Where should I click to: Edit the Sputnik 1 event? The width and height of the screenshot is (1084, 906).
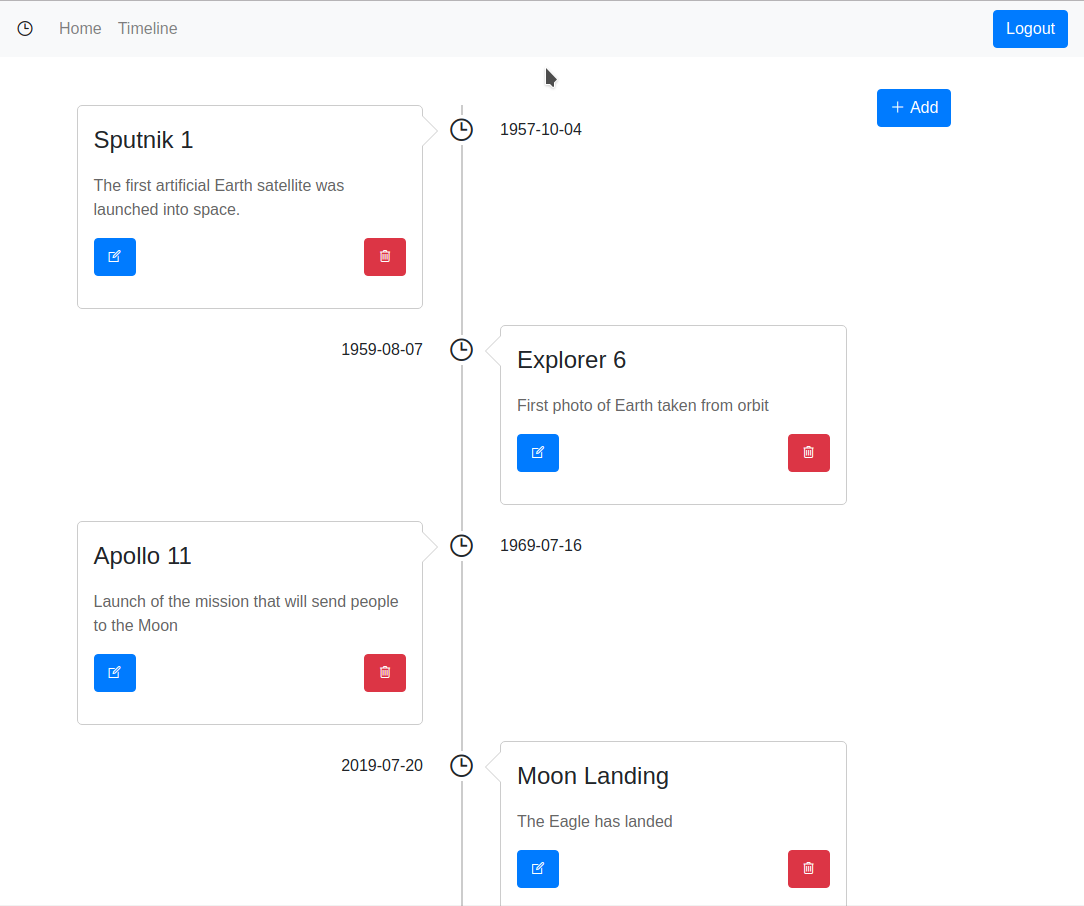point(115,257)
